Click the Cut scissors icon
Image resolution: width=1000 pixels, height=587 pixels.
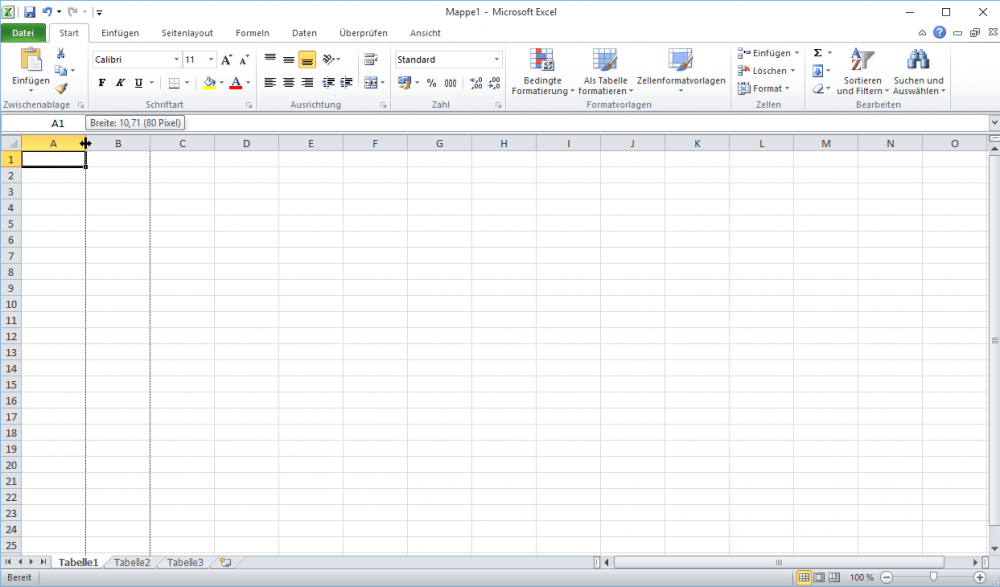61,54
